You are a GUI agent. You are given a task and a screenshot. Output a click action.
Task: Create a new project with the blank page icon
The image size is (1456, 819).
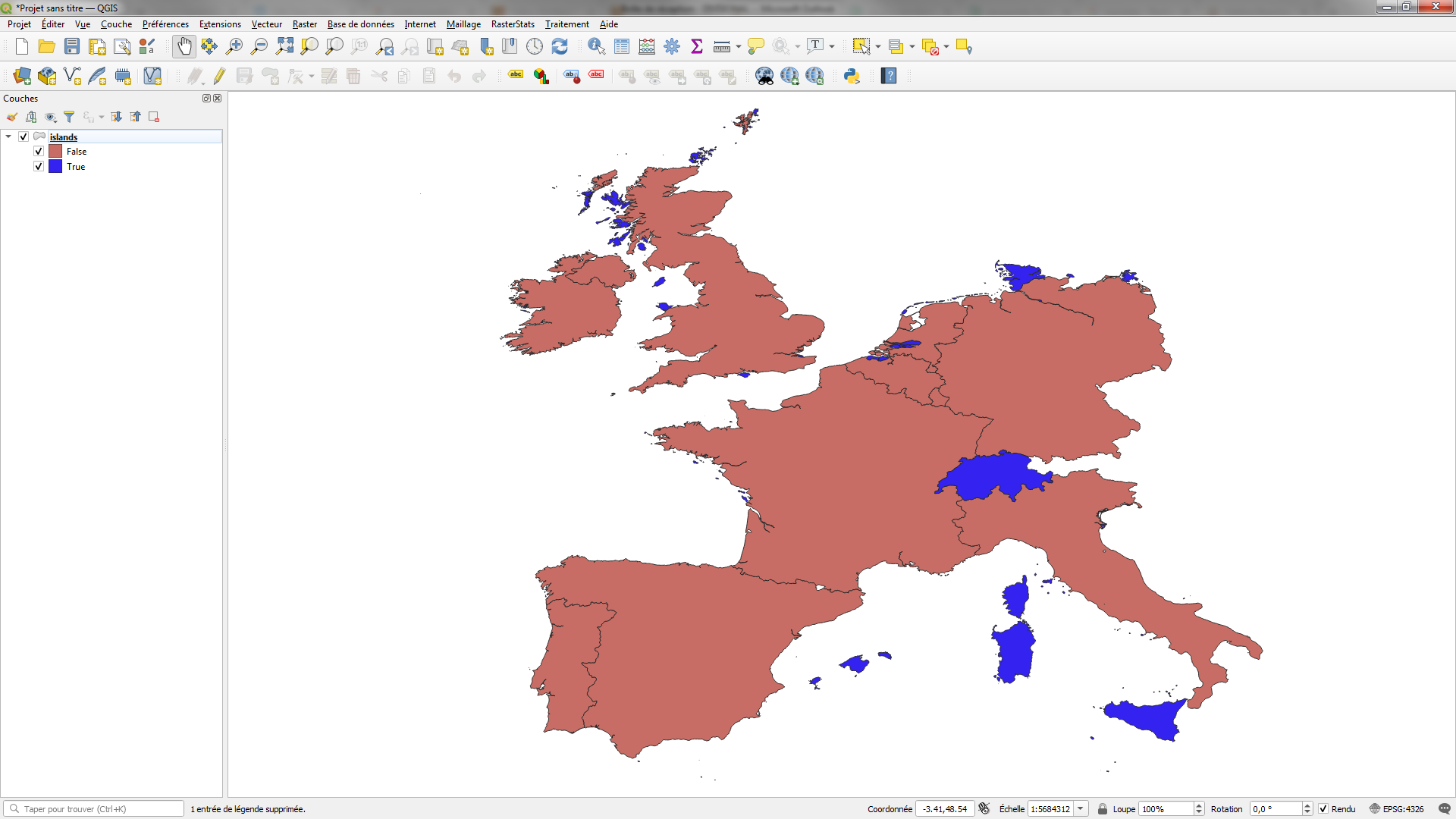click(22, 47)
